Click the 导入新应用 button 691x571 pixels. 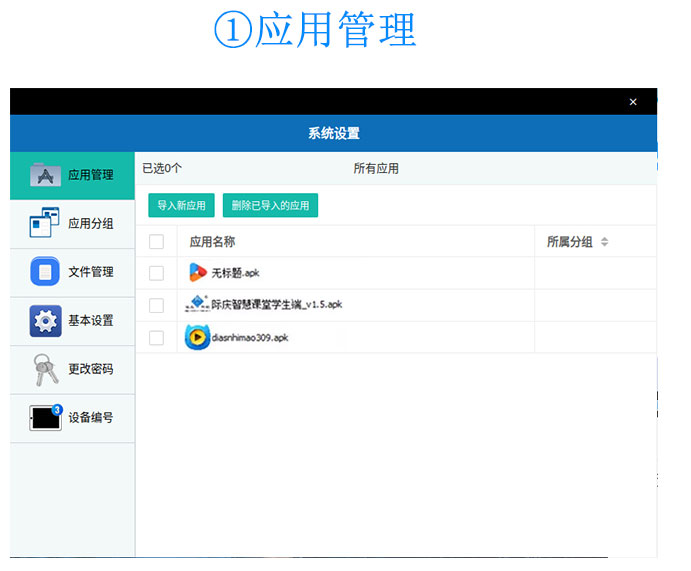pyautogui.click(x=182, y=205)
